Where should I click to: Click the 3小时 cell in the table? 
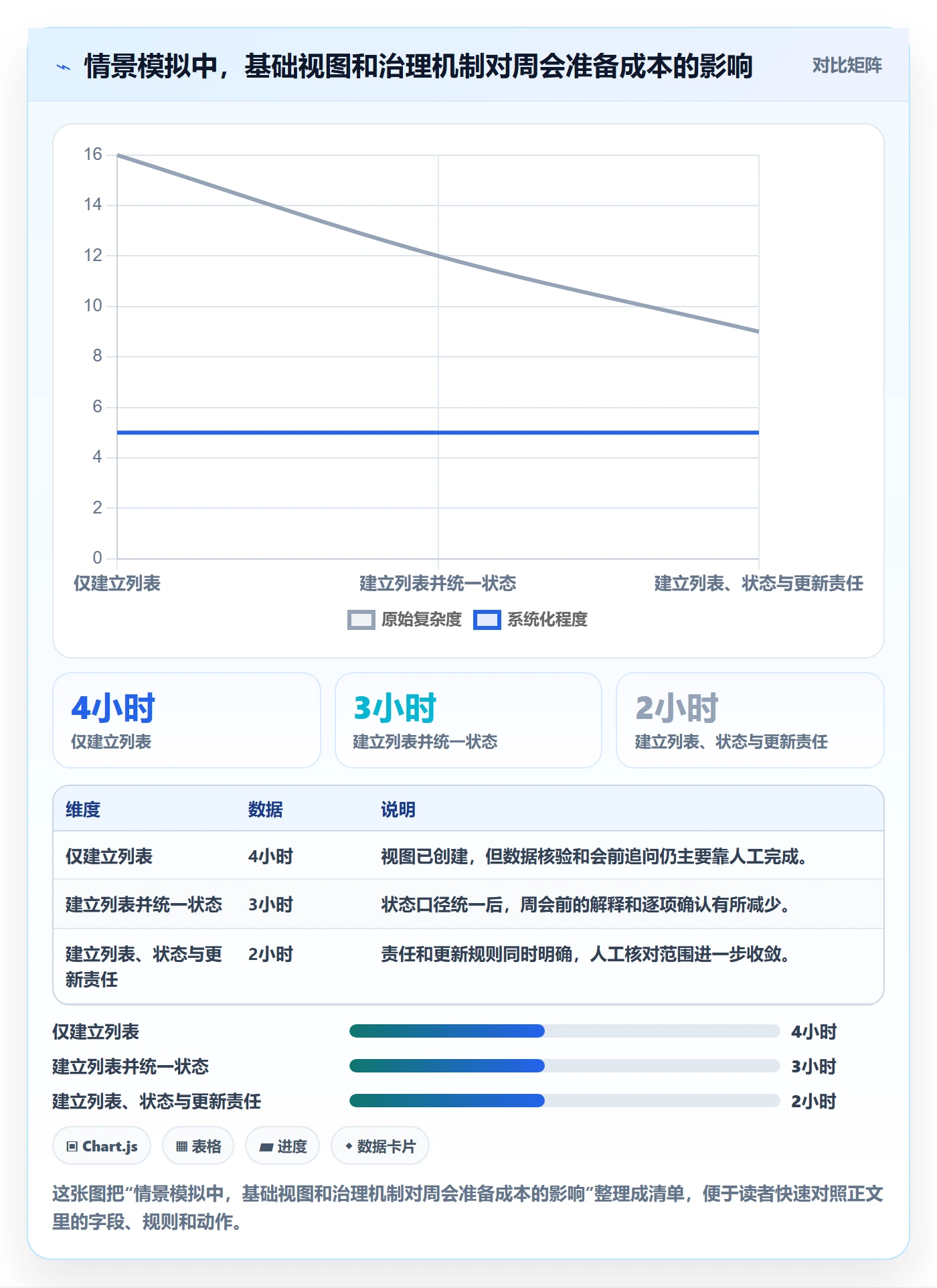pos(271,904)
